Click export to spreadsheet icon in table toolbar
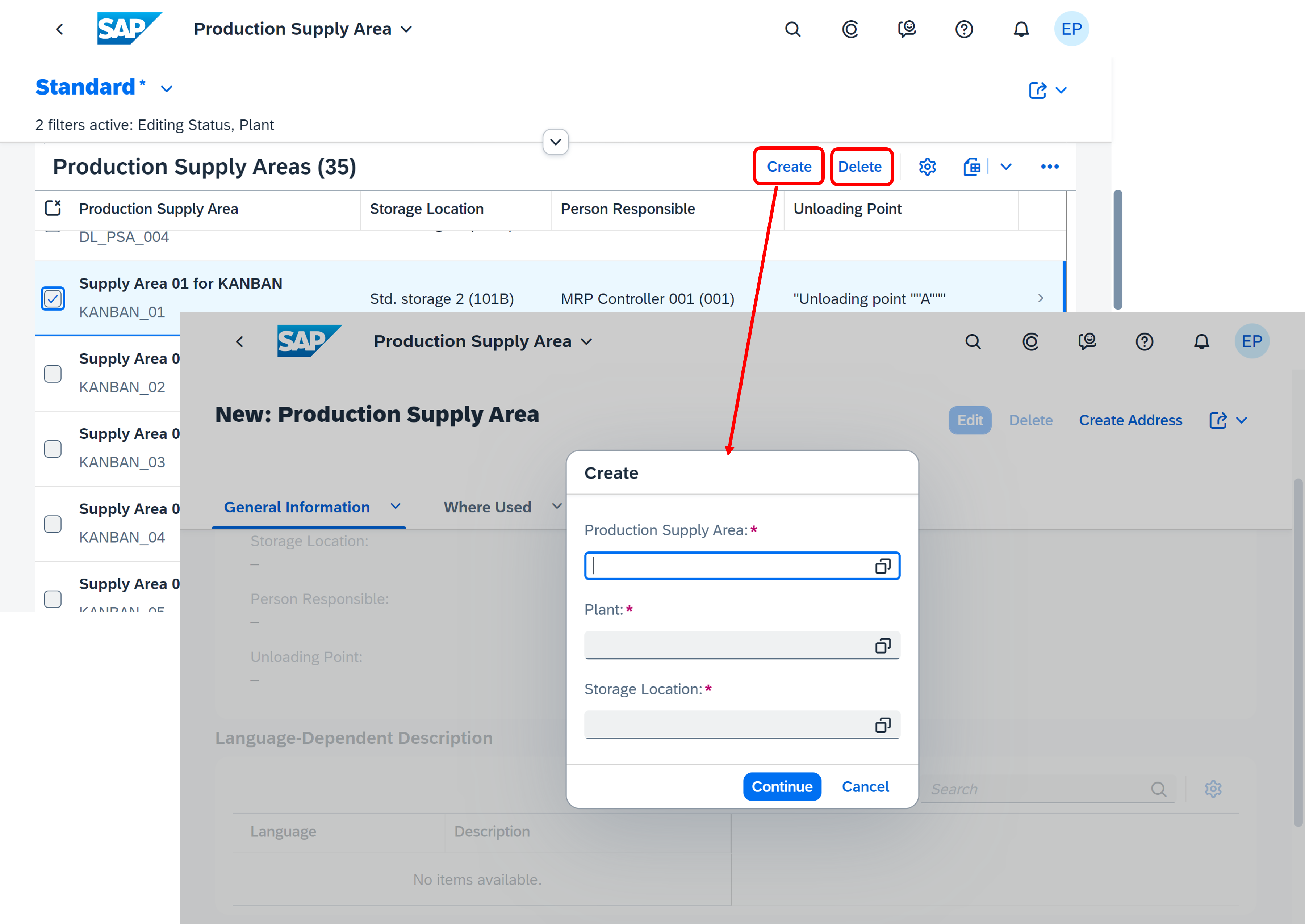 972,167
